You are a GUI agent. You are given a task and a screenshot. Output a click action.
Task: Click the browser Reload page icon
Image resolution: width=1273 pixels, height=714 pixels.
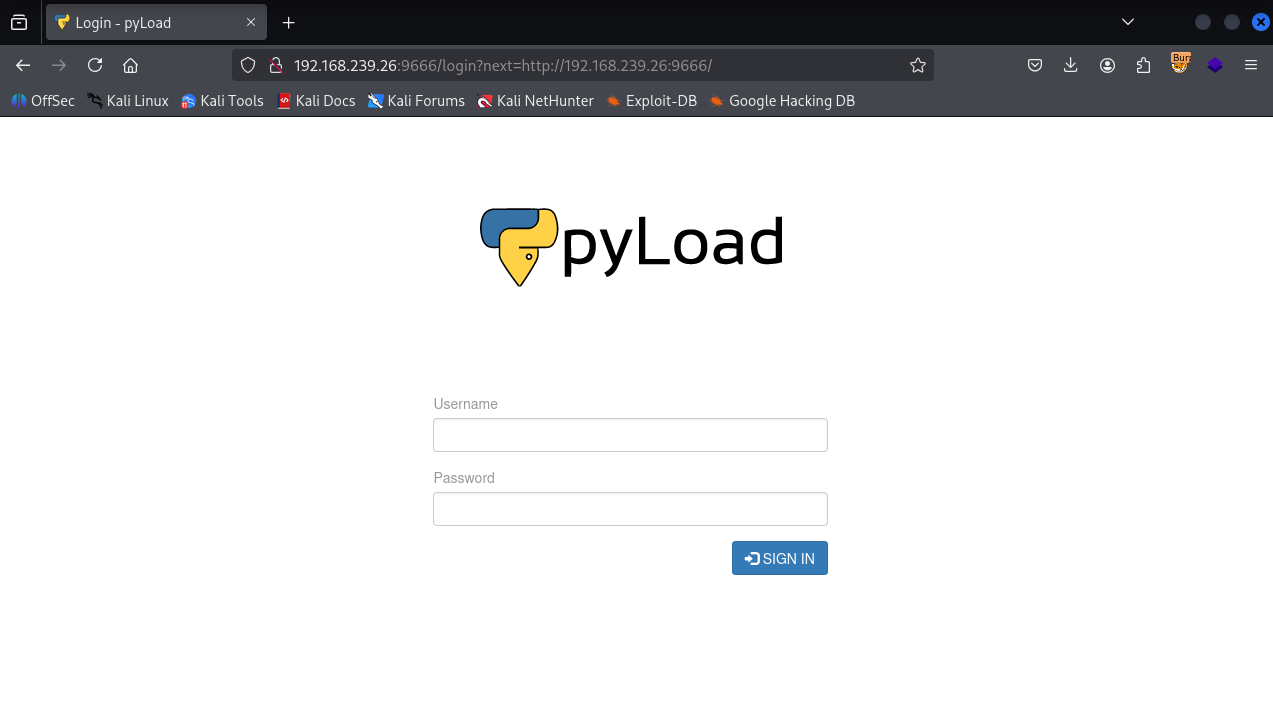tap(95, 65)
